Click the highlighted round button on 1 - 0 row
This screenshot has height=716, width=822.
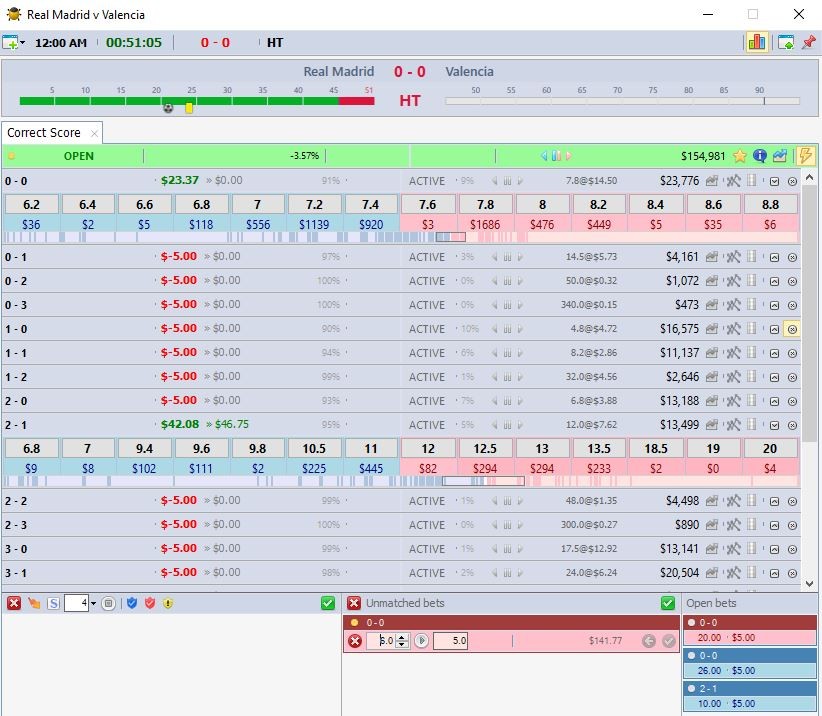point(792,329)
